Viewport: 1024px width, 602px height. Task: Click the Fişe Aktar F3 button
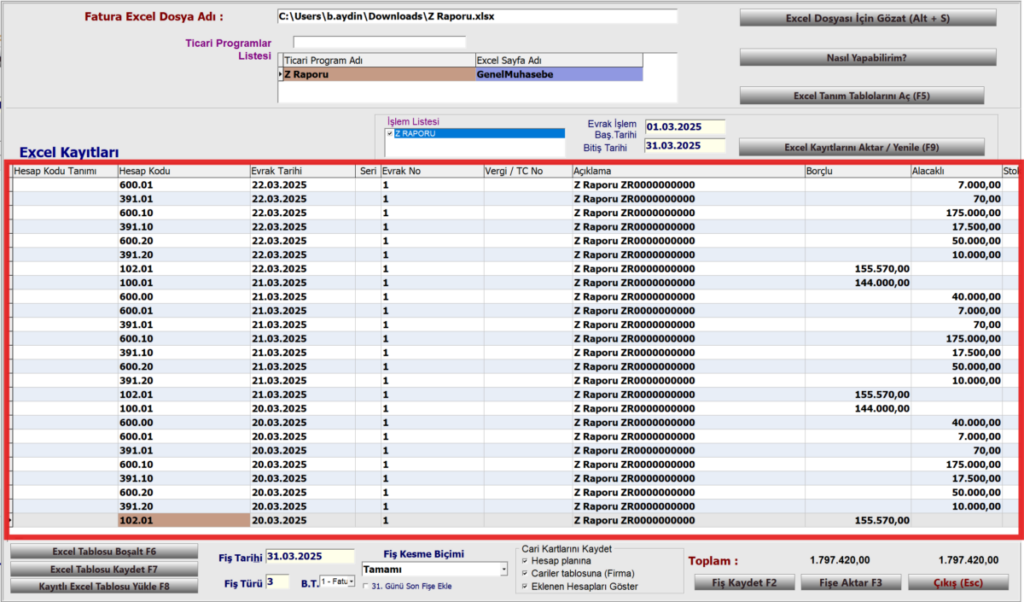point(851,582)
